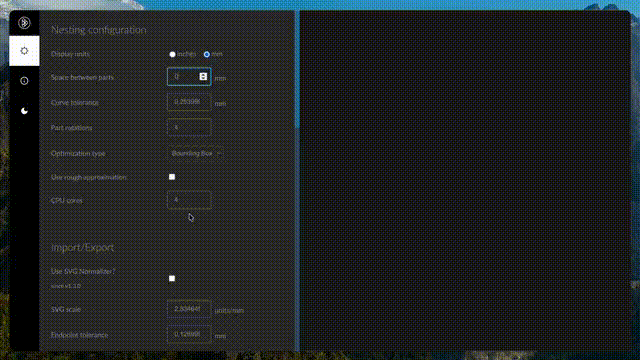Focus the Space between parts field

tap(189, 77)
